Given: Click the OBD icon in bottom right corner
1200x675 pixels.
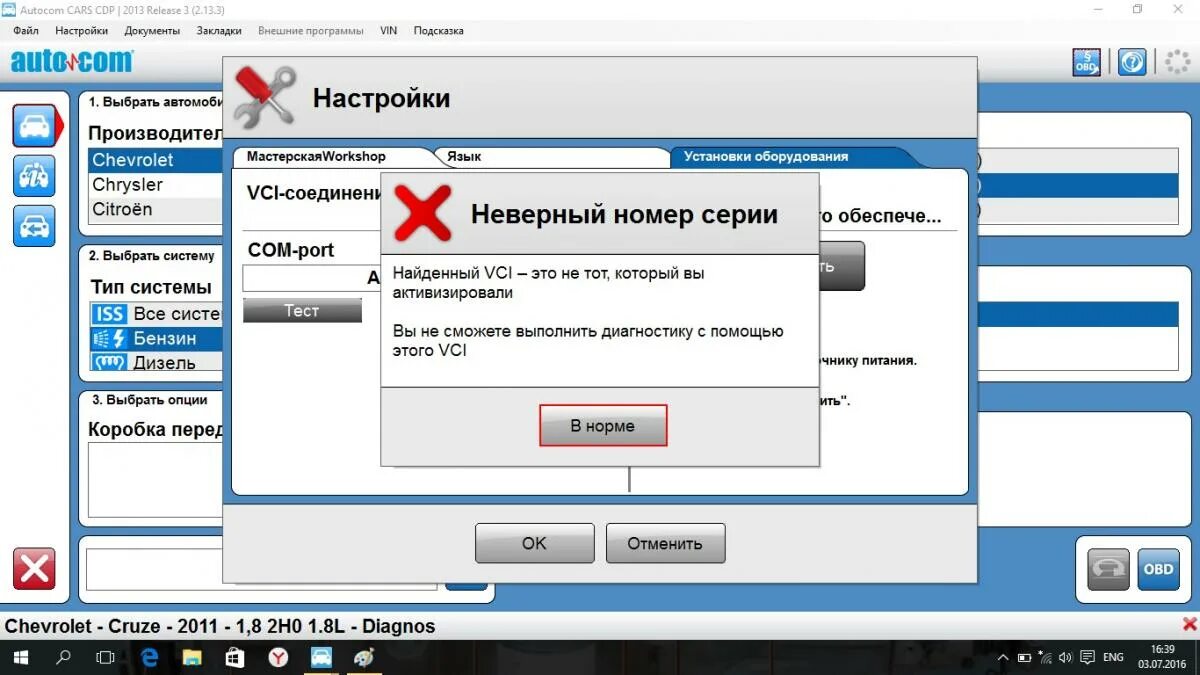Looking at the screenshot, I should tap(1157, 569).
